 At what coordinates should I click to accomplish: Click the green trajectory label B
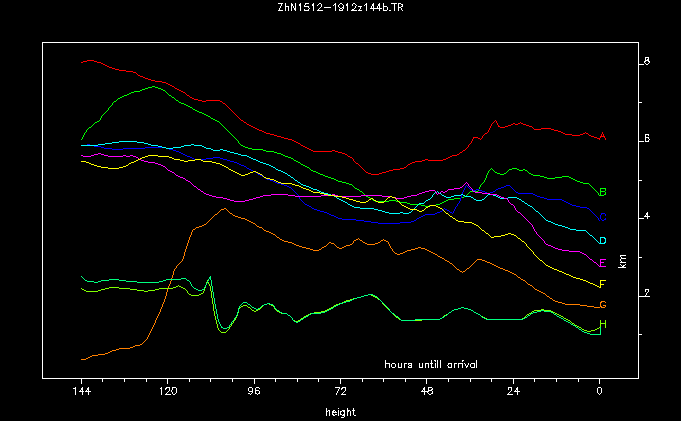click(x=602, y=192)
